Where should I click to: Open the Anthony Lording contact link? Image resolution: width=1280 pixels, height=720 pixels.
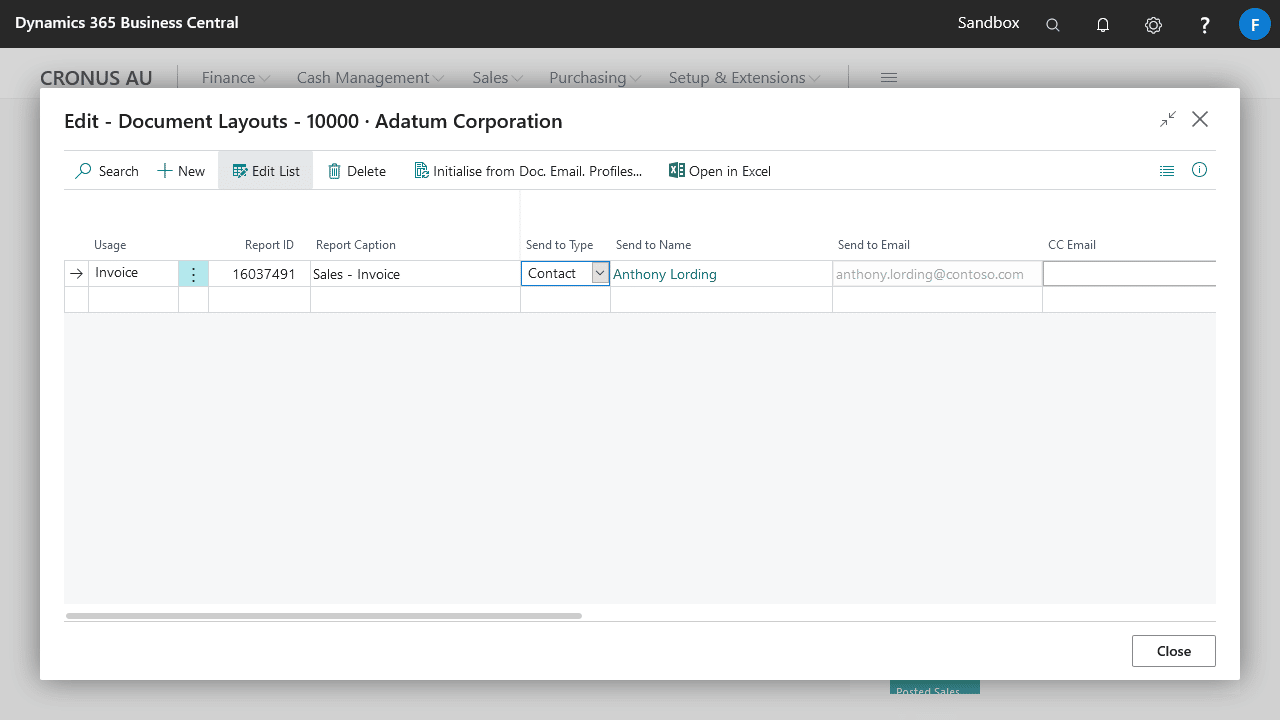[665, 274]
